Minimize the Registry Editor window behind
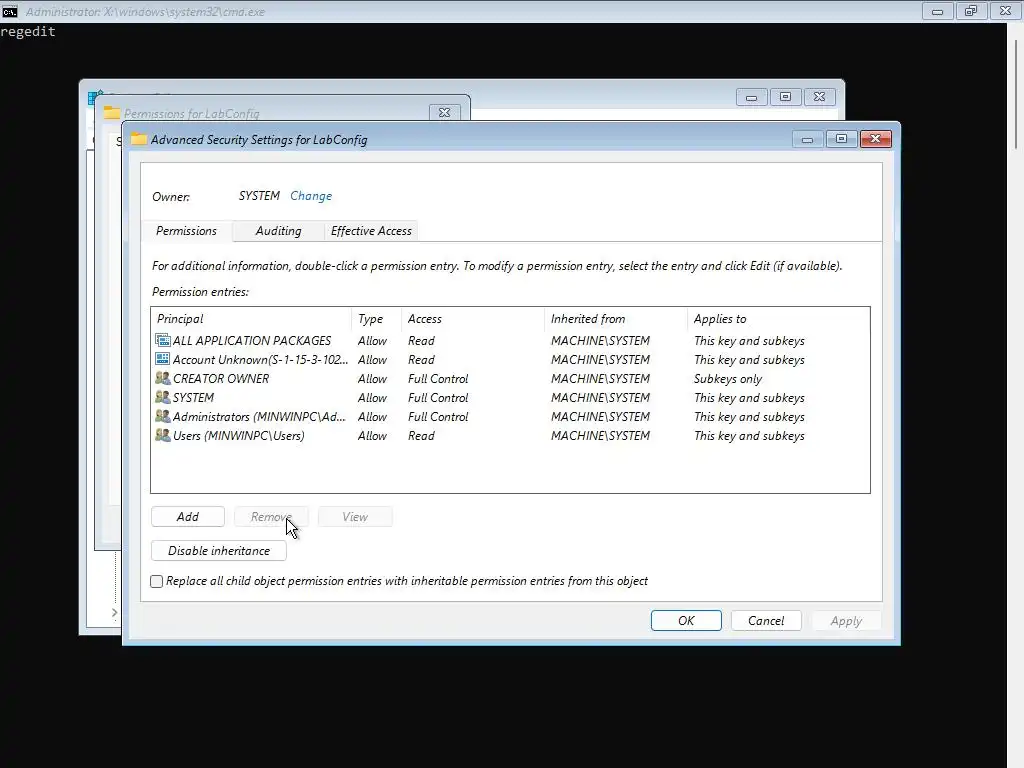Screen dimensions: 1024x768 pos(751,97)
